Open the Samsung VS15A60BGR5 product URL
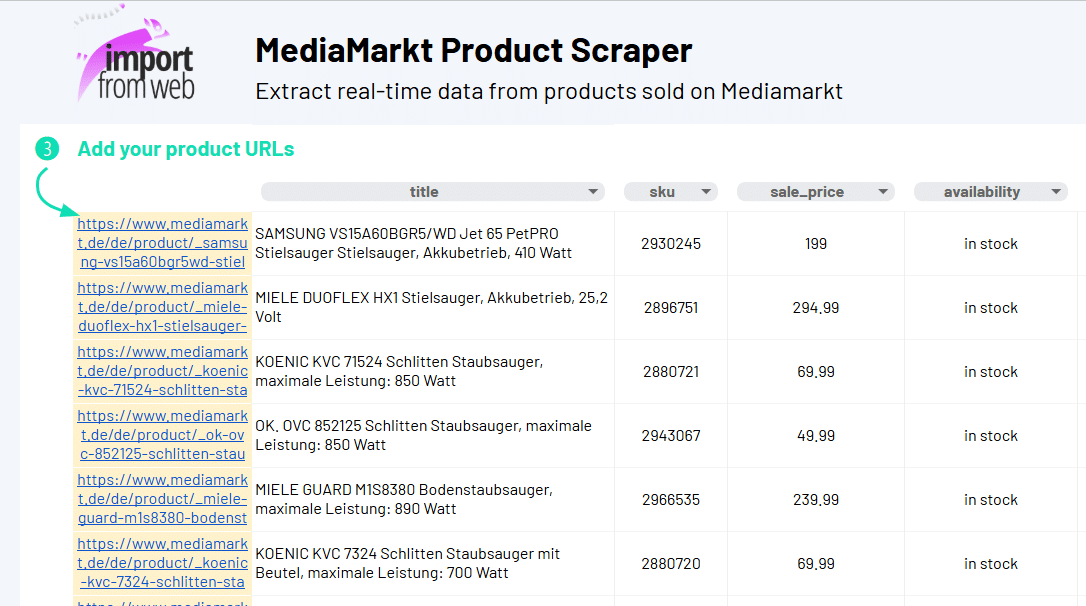The image size is (1086, 606). click(162, 244)
